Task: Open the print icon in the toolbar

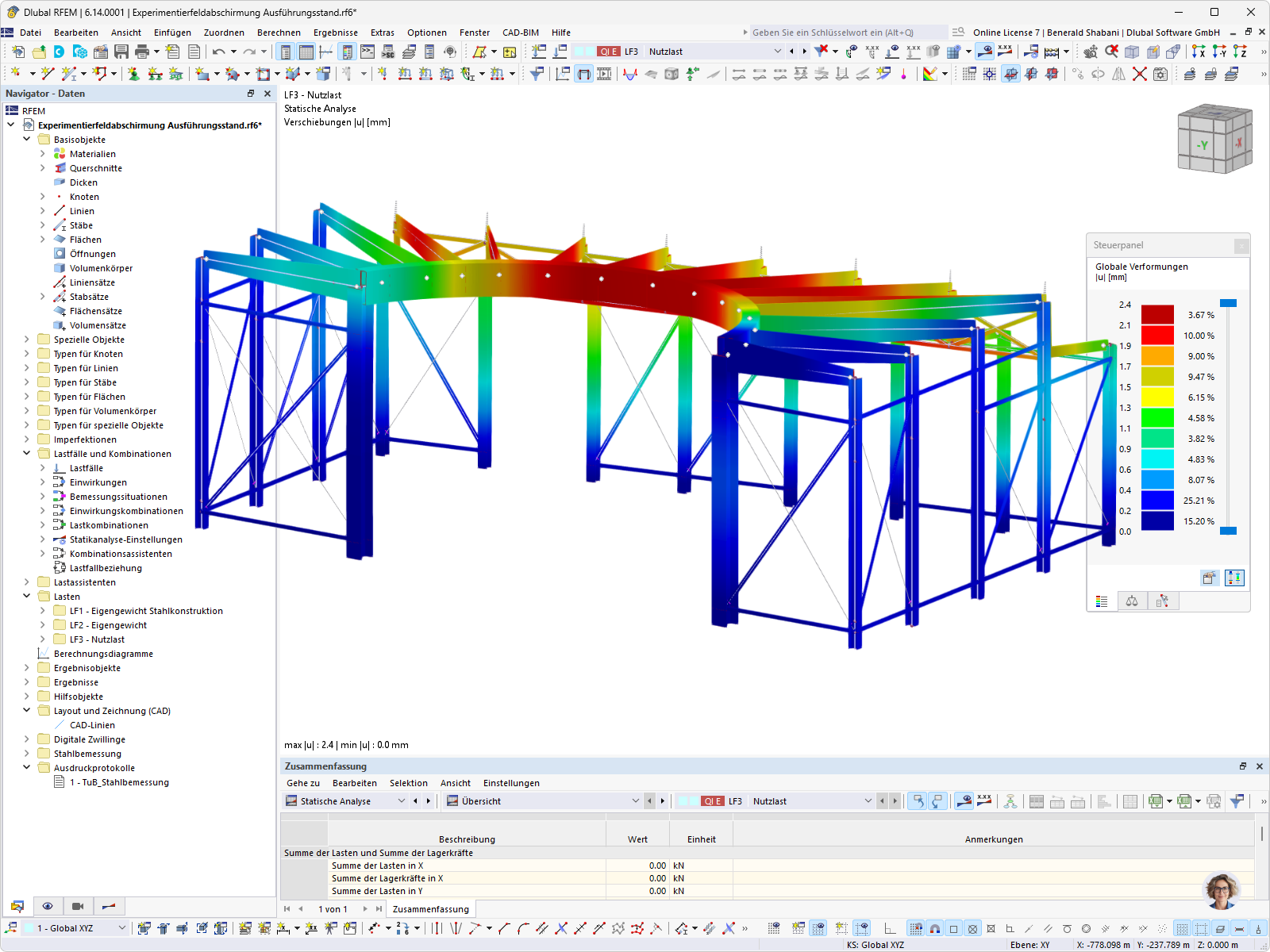Action: pos(141,51)
